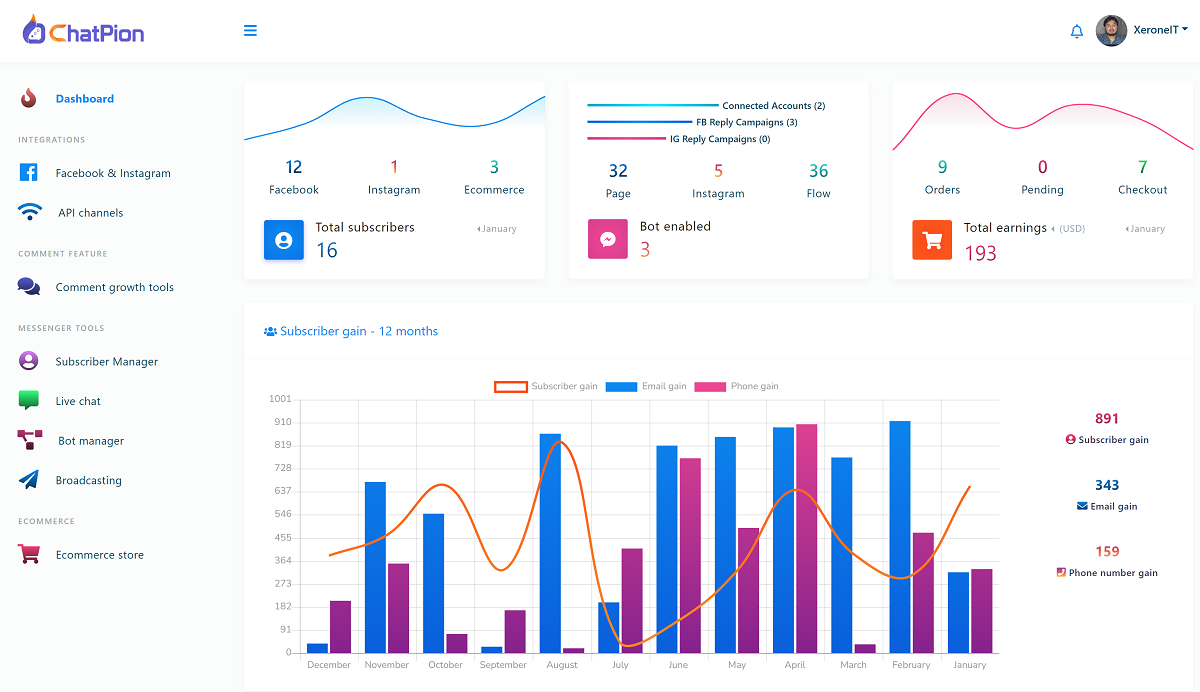Open the notifications bell

coord(1077,32)
